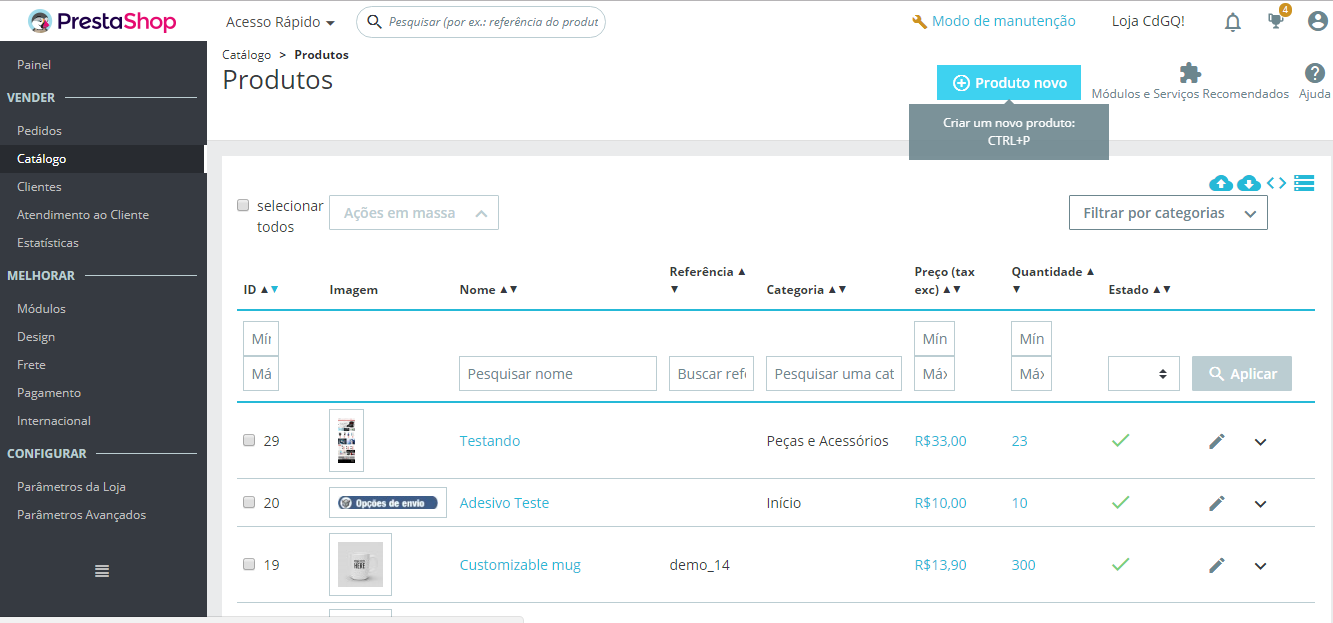Click into the Pesquisar nome field
This screenshot has width=1333, height=623.
click(x=558, y=373)
